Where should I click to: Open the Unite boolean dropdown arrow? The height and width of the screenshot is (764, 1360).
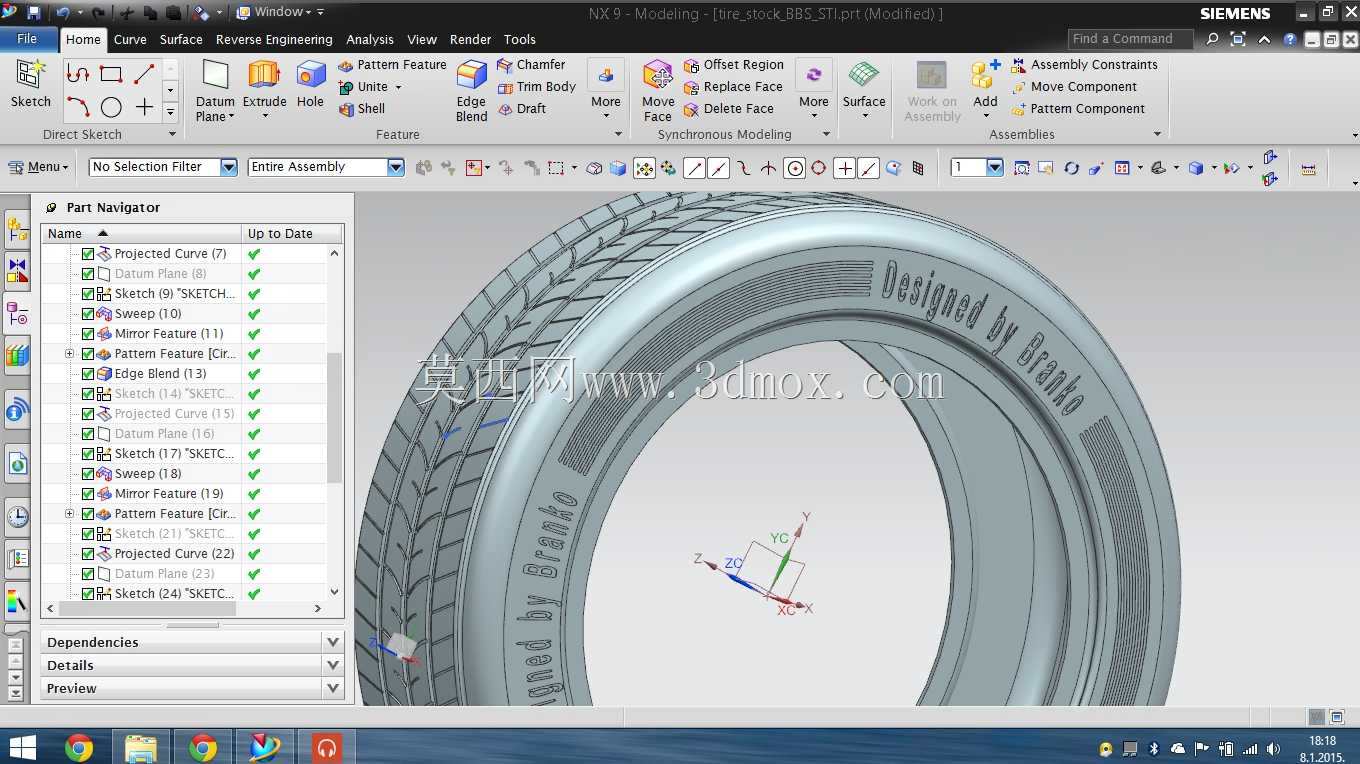click(398, 87)
